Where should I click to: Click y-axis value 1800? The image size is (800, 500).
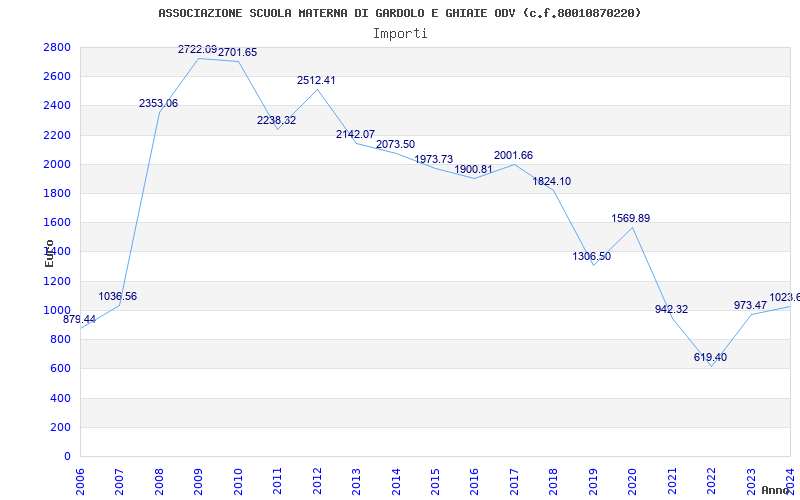coord(57,193)
